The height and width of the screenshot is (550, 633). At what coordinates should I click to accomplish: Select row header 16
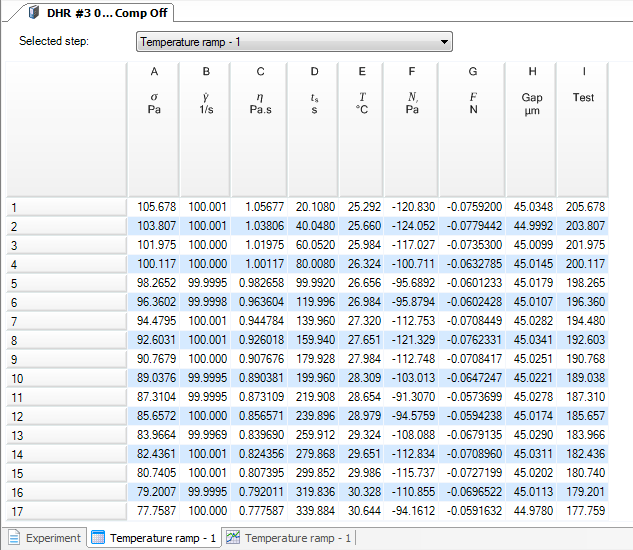pos(67,492)
